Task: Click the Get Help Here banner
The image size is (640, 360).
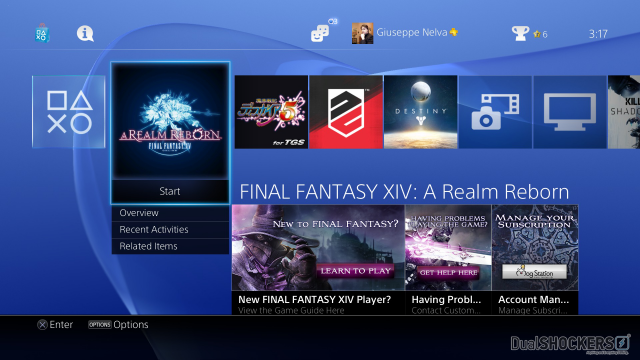Action: coord(448,260)
